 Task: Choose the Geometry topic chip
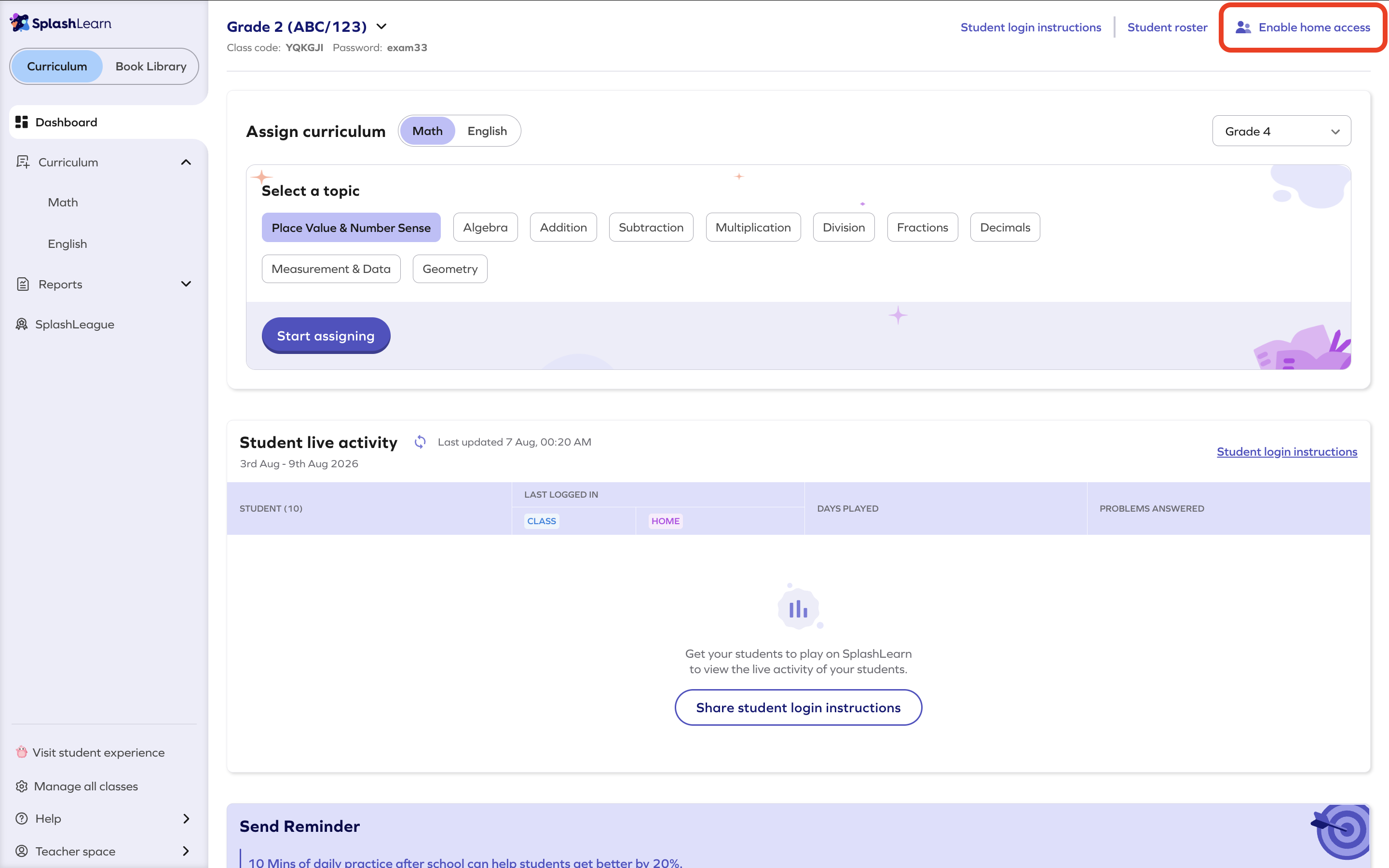point(450,269)
